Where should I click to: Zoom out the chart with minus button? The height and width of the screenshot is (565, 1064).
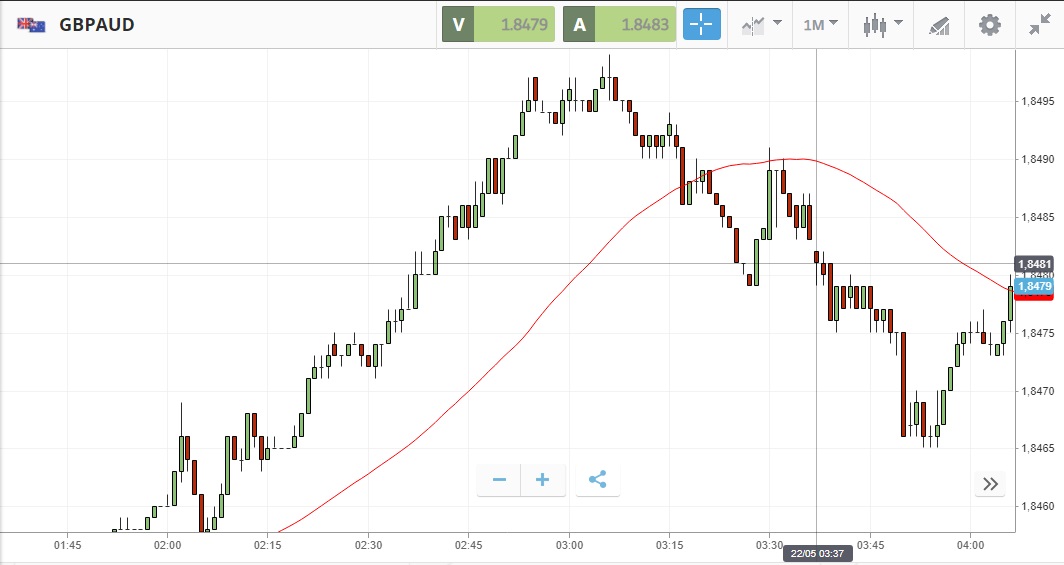click(x=499, y=480)
